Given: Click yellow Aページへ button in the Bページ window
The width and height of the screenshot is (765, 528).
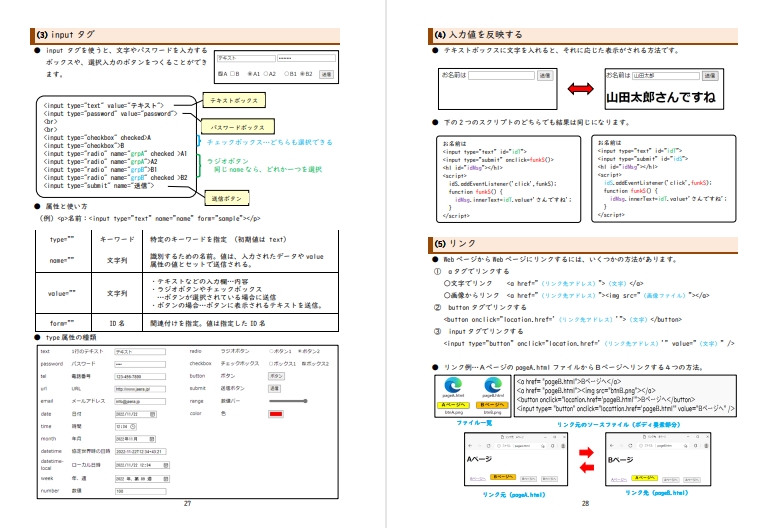Looking at the screenshot, I should (644, 478).
